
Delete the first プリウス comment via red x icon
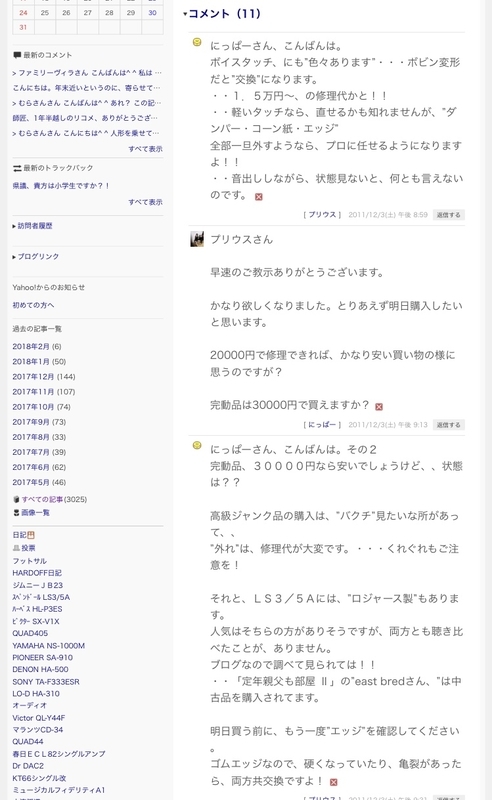pos(259,197)
